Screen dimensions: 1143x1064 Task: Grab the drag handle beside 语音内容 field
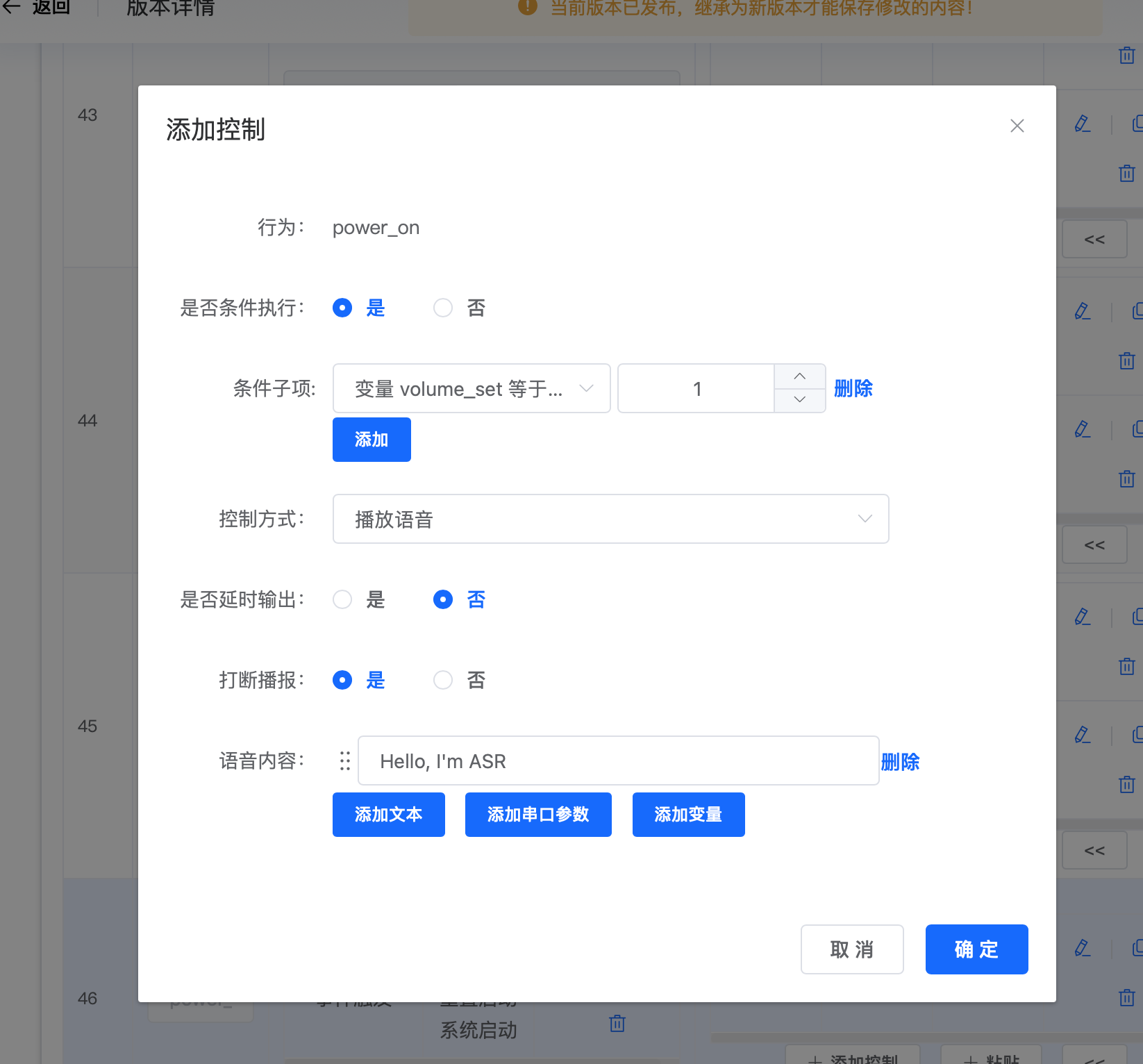pyautogui.click(x=344, y=760)
